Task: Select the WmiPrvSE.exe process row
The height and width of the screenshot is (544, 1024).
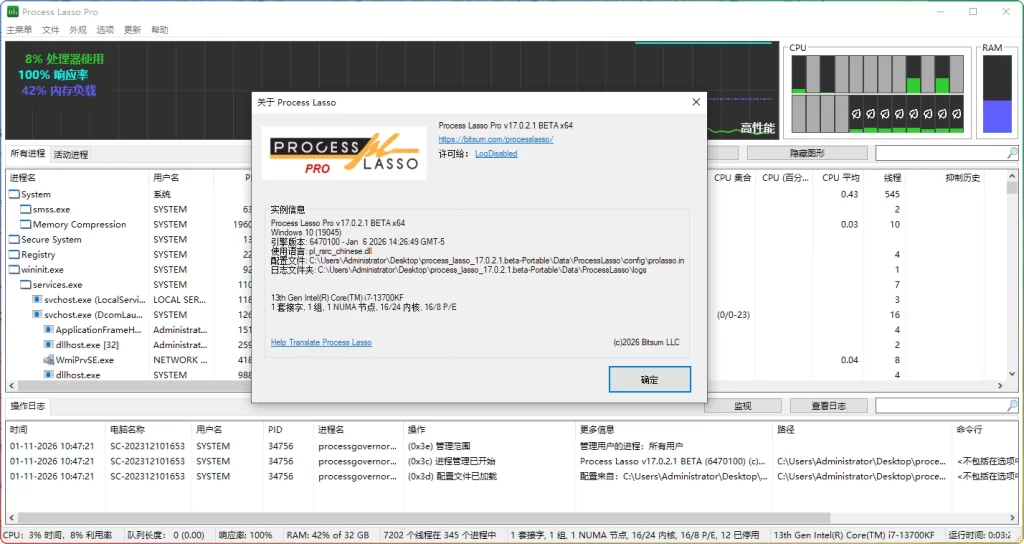Action: 506,359
